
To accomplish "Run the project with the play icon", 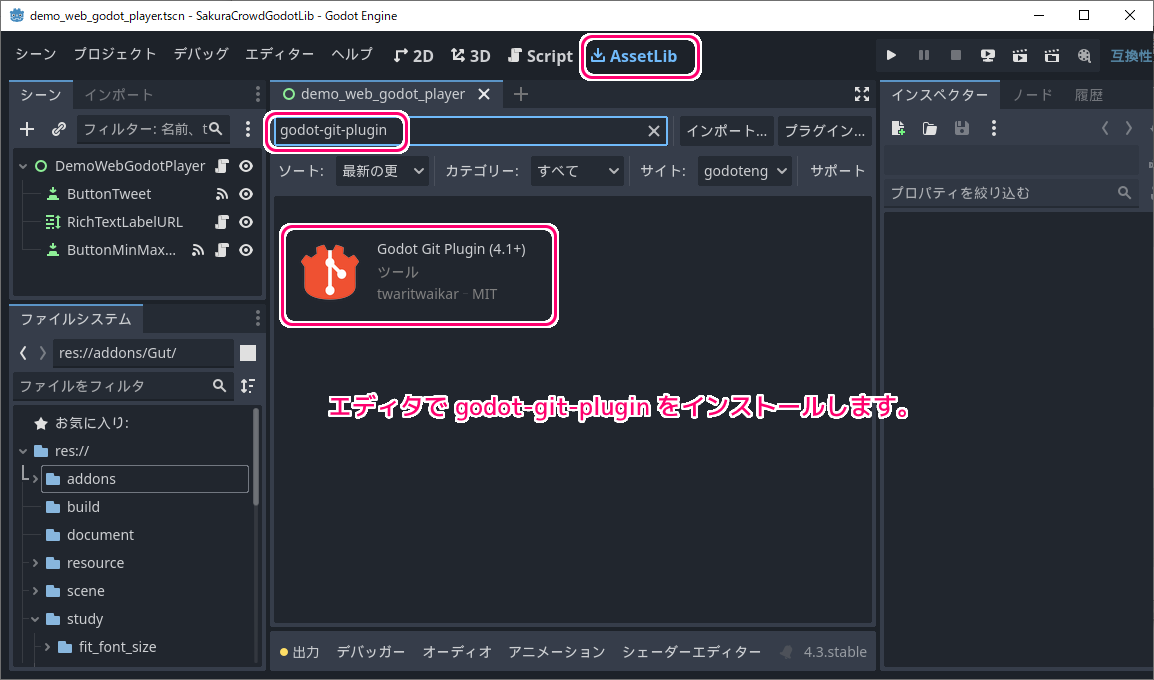I will tap(891, 56).
